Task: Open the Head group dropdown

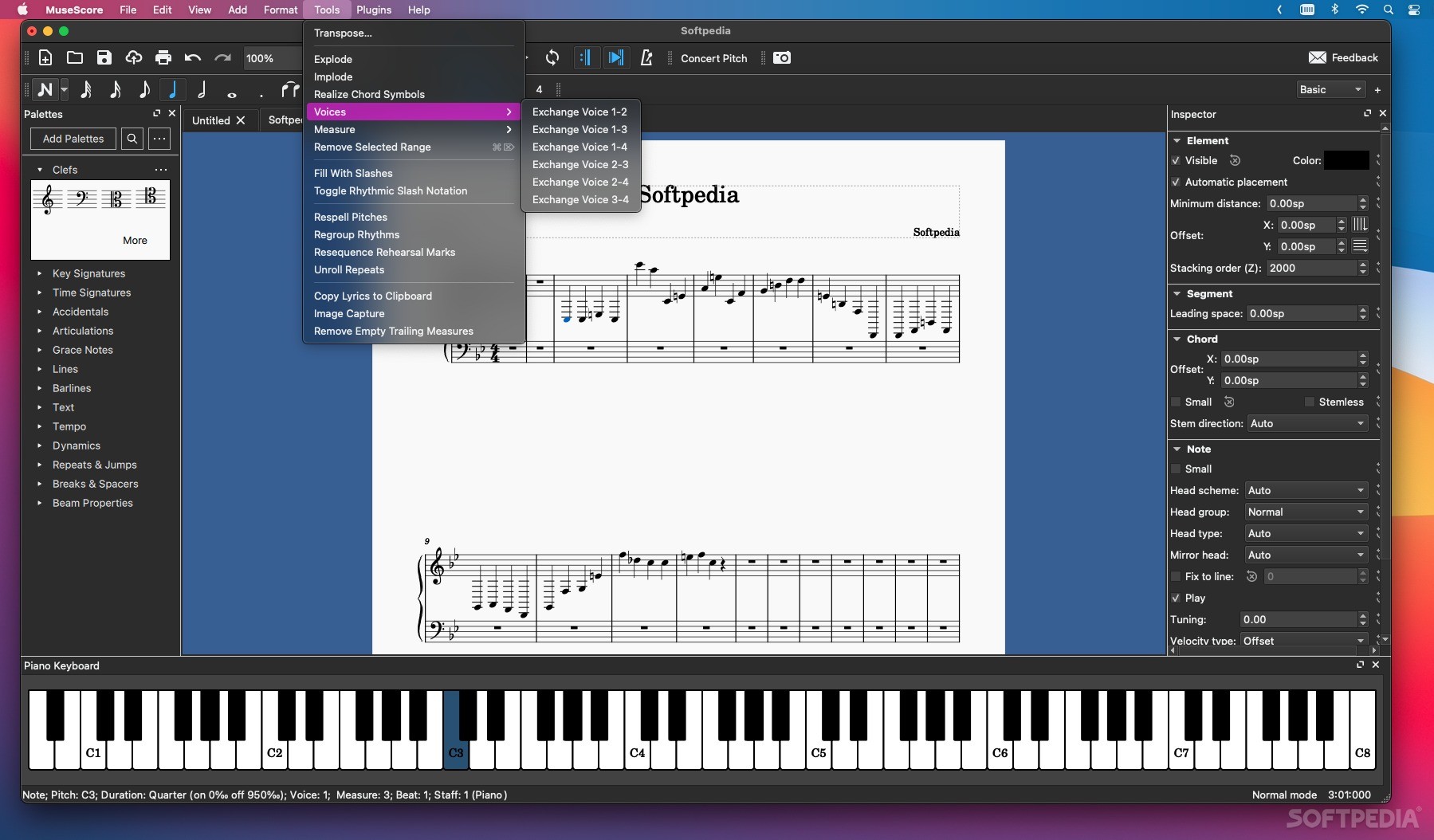Action: (x=1306, y=512)
